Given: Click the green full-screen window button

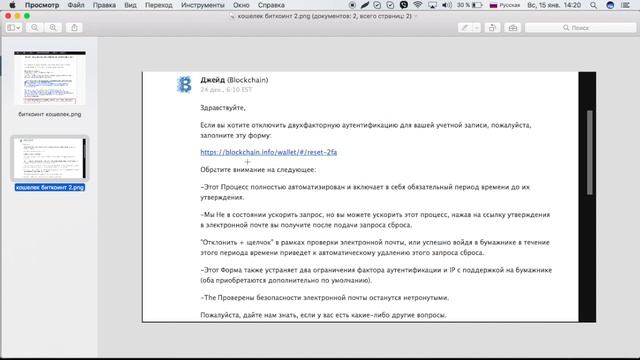Looking at the screenshot, I should pos(27,16).
